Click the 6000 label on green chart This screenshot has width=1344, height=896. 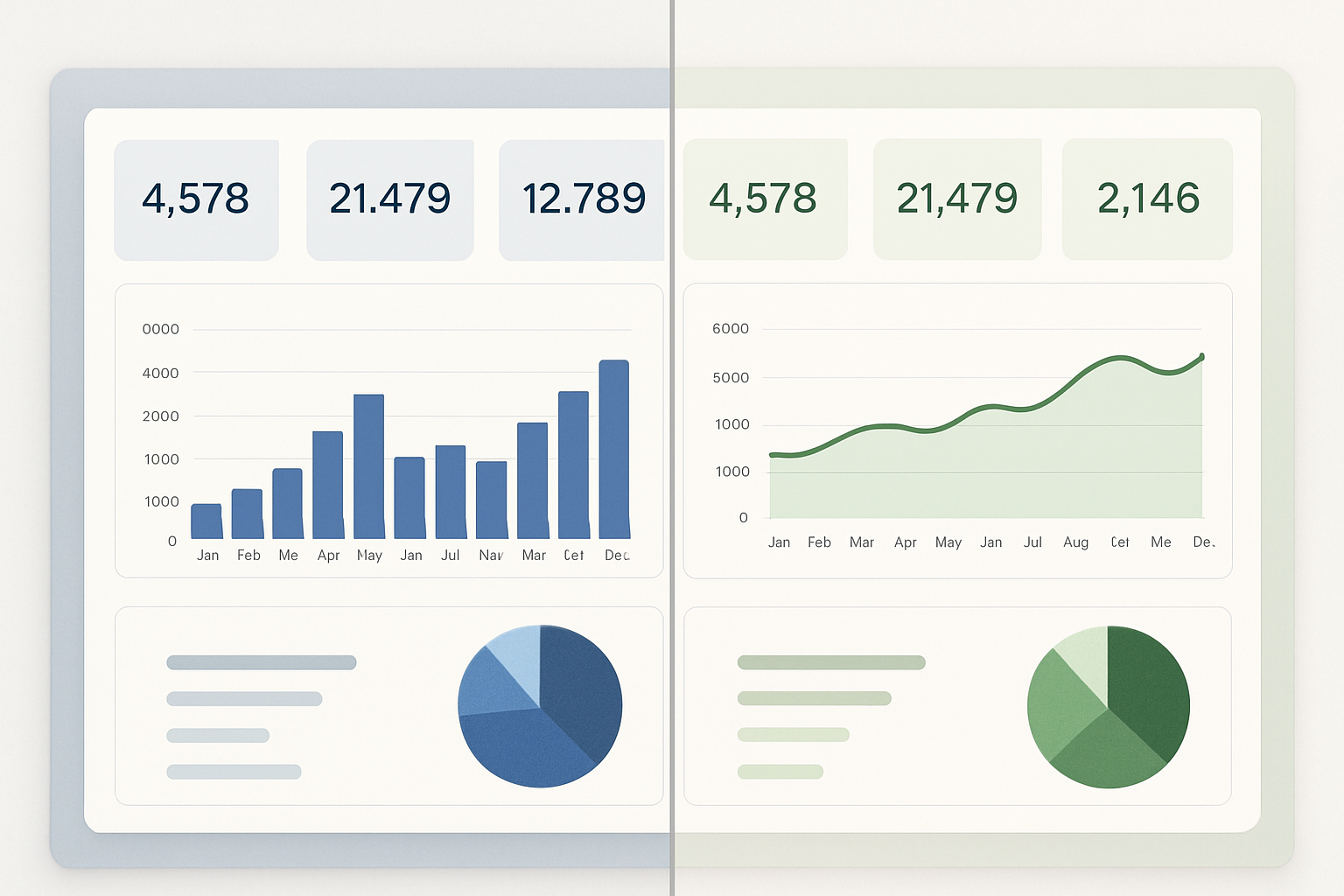click(730, 329)
